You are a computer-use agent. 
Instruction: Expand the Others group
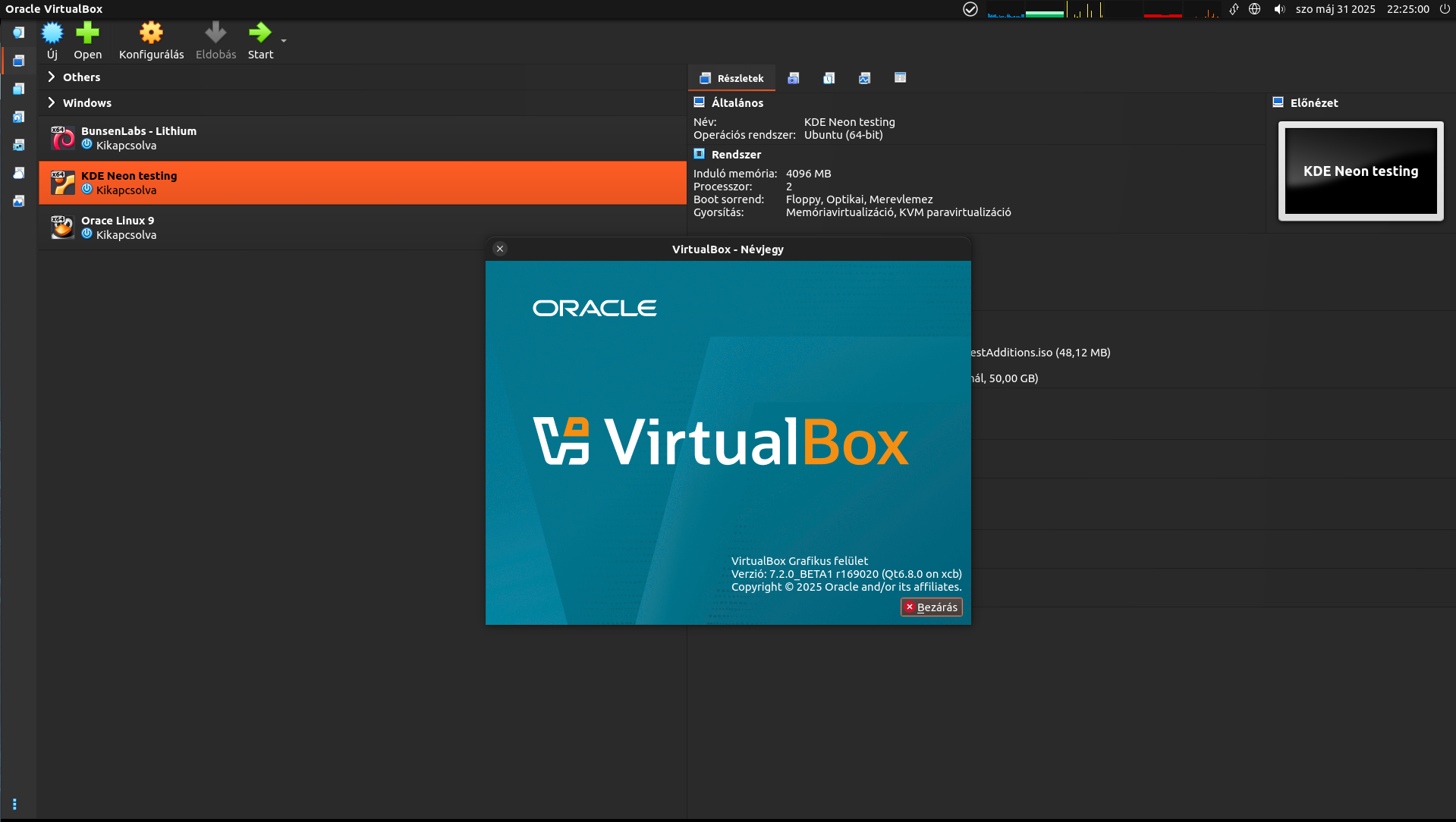(x=52, y=77)
